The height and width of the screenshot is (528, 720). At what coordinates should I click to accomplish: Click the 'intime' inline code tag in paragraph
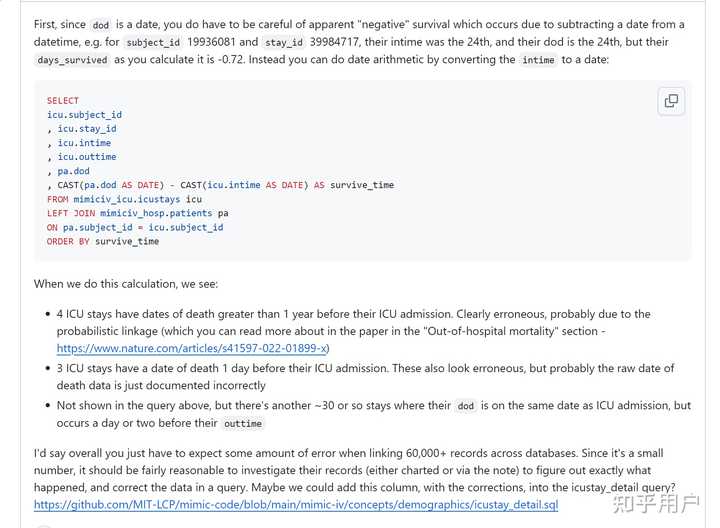pyautogui.click(x=539, y=61)
